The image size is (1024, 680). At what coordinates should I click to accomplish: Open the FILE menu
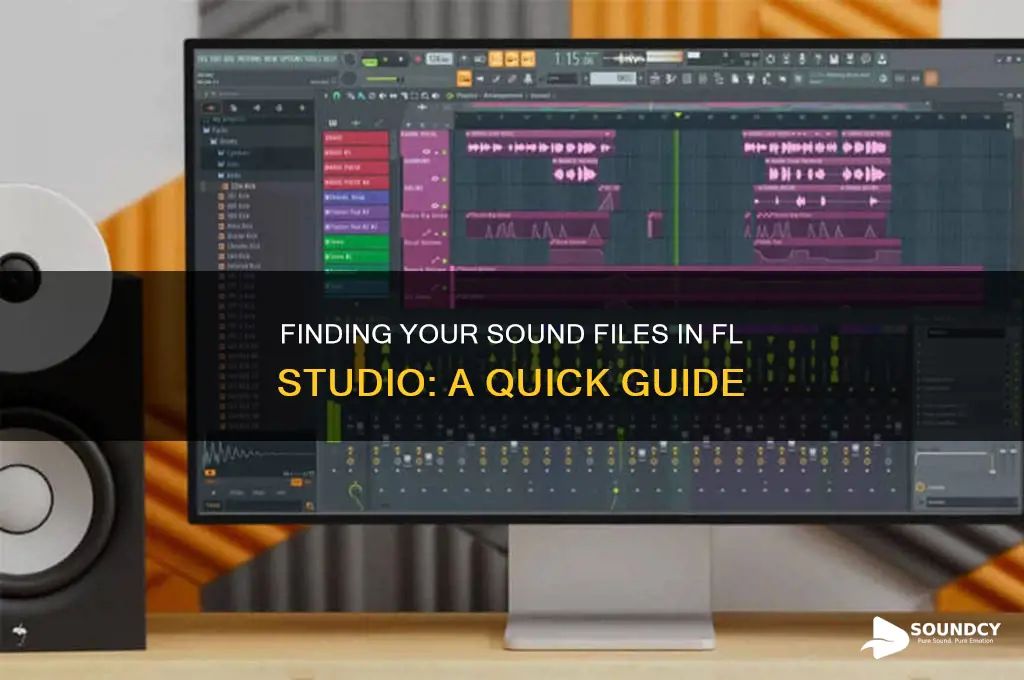click(x=203, y=59)
